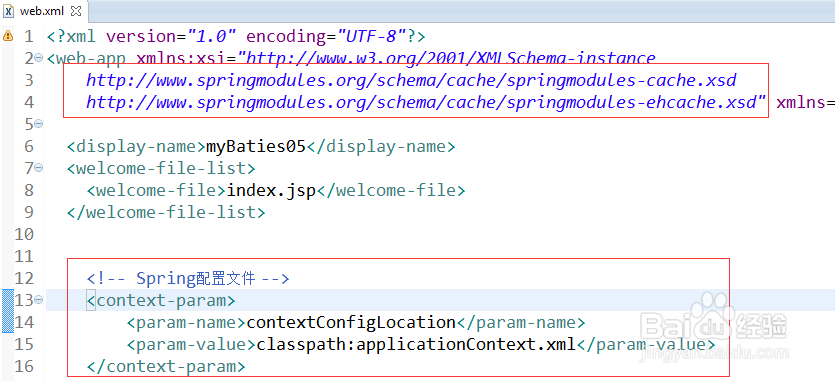Click the opening context-param tag
The image size is (835, 381).
[161, 301]
